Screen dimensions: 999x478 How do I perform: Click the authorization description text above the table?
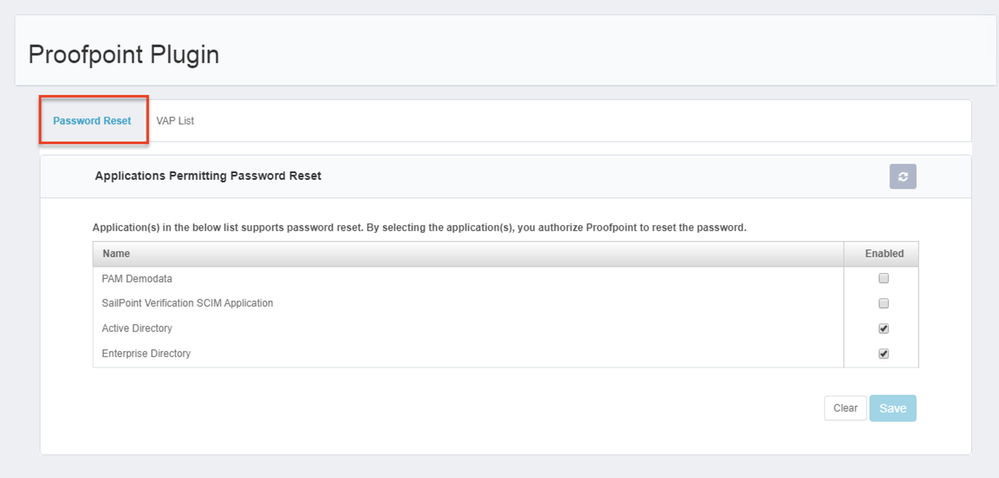tap(419, 227)
